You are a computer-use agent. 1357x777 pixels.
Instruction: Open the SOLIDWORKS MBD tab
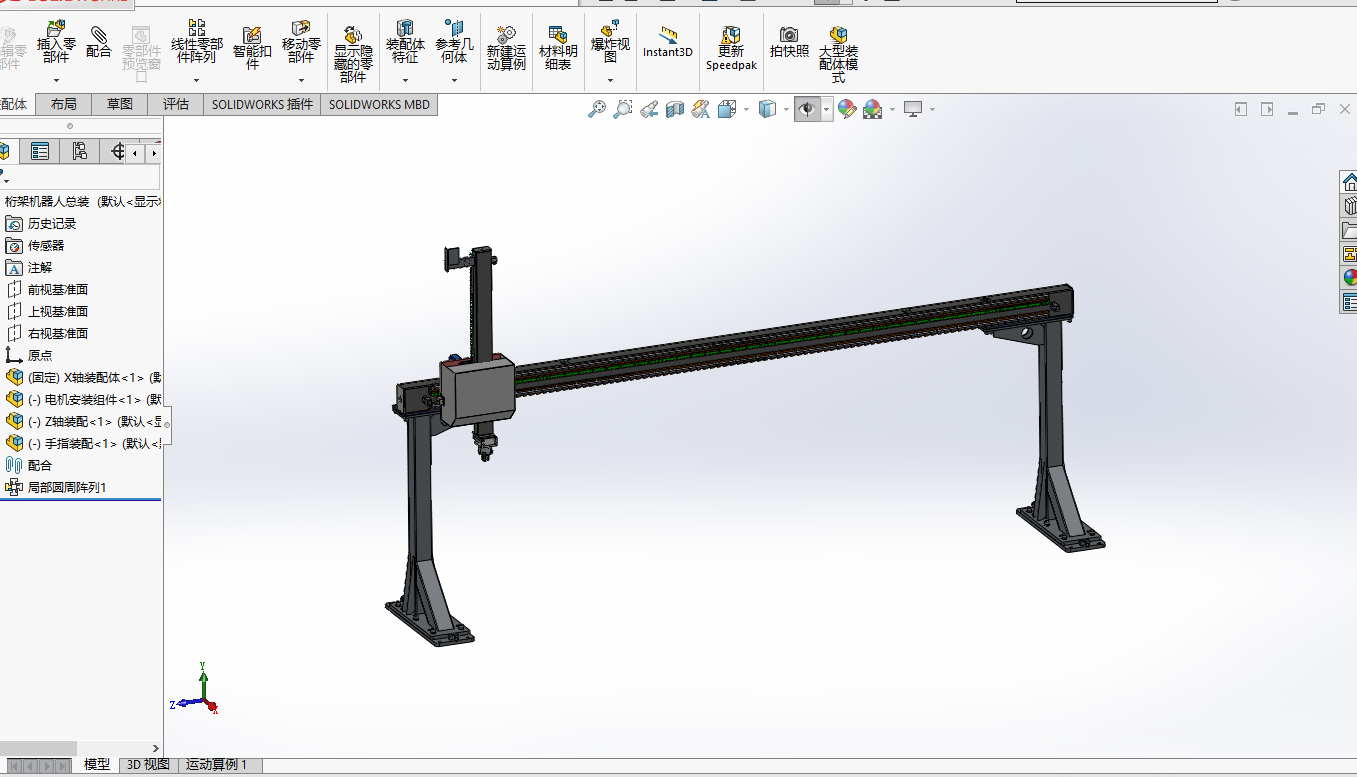tap(379, 104)
